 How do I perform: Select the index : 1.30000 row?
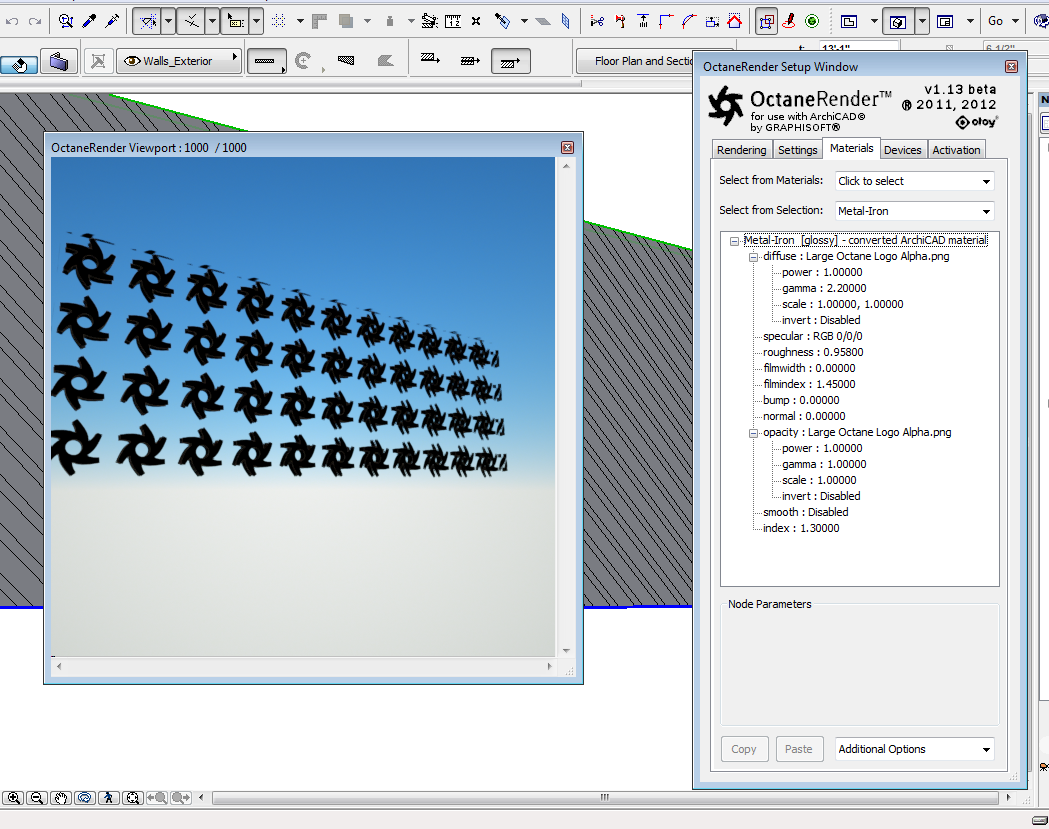[801, 529]
